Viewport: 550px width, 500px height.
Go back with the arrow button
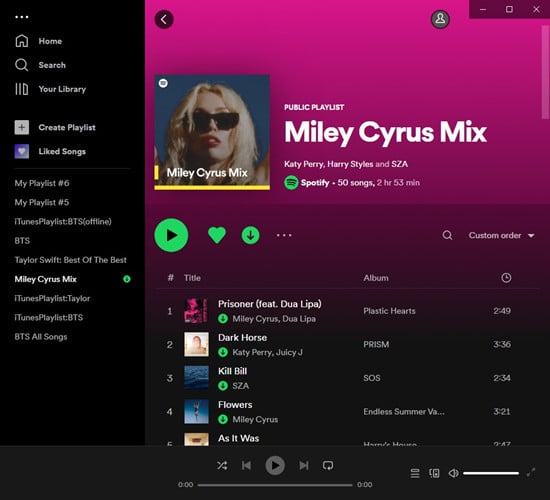point(164,19)
